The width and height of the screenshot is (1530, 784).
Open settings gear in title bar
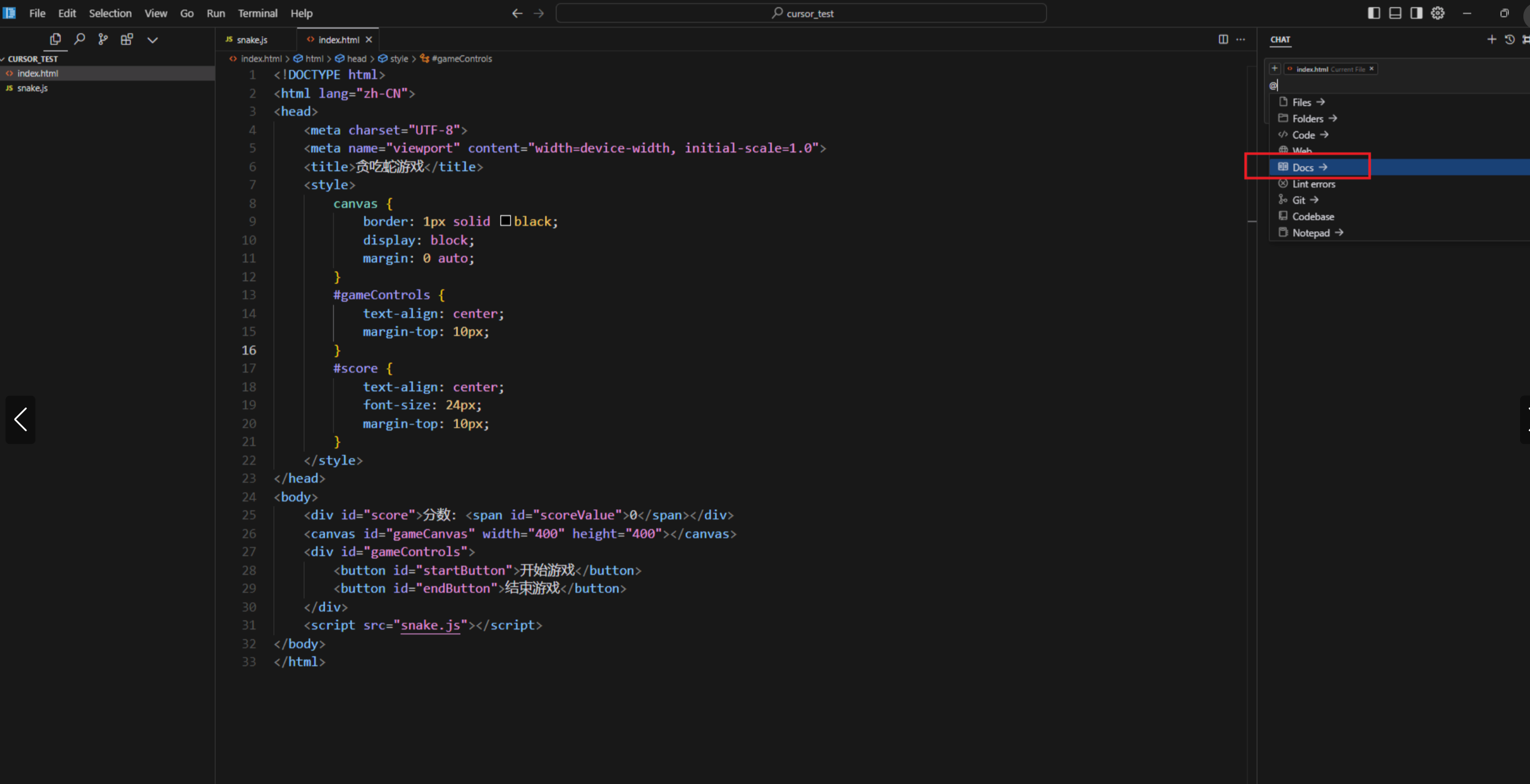click(x=1437, y=13)
